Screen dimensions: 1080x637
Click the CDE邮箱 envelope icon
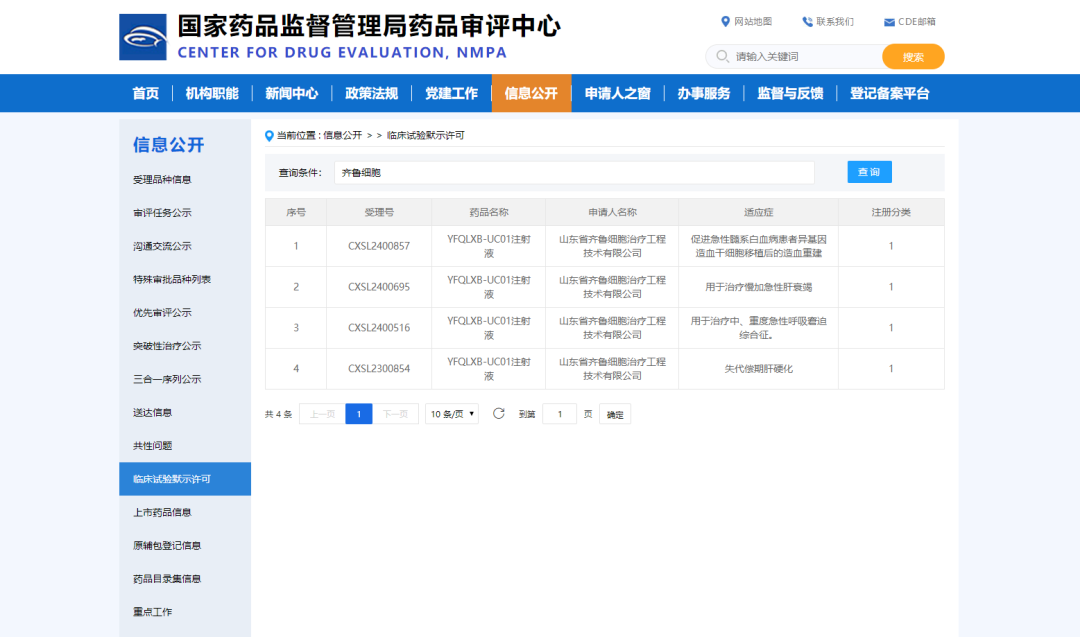tap(889, 22)
